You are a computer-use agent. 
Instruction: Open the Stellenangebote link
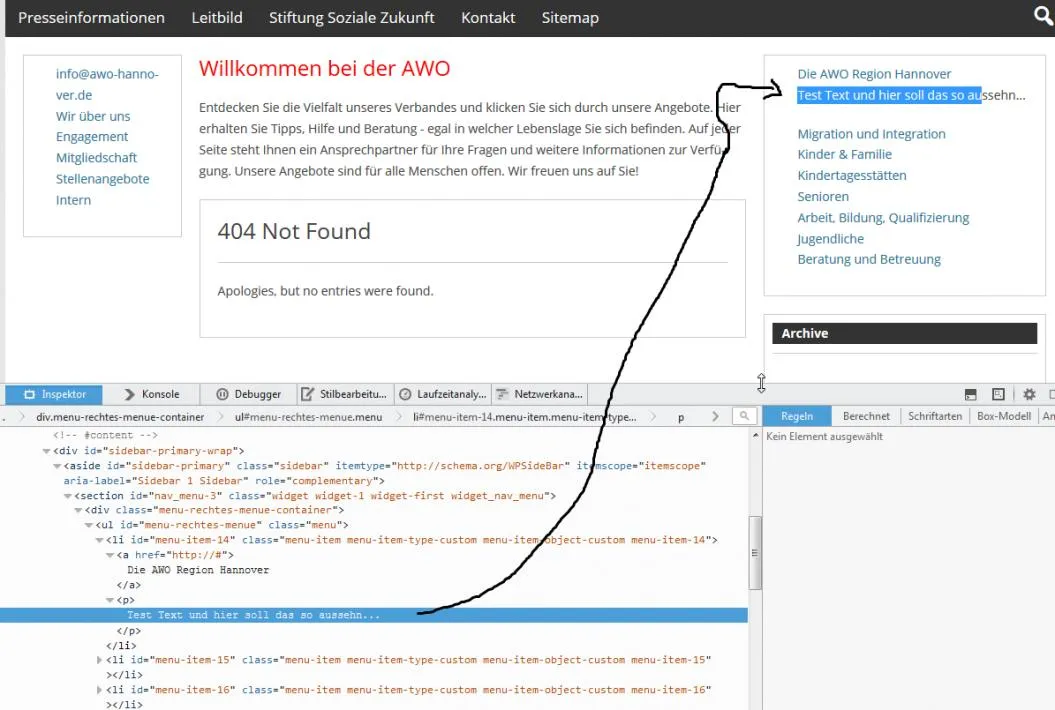pos(102,179)
